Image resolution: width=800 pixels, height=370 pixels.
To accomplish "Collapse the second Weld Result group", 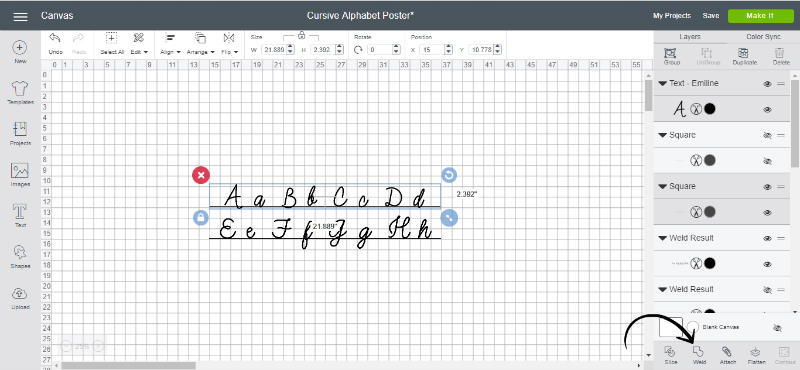I will (663, 289).
